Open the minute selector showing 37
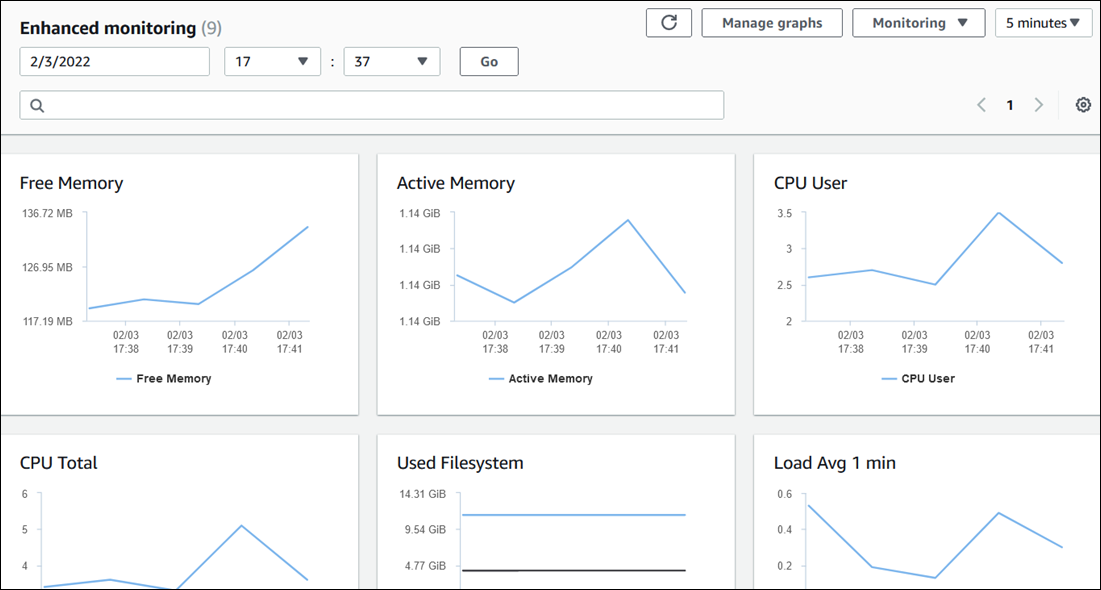Screen dimensions: 1101x590 (x=391, y=62)
